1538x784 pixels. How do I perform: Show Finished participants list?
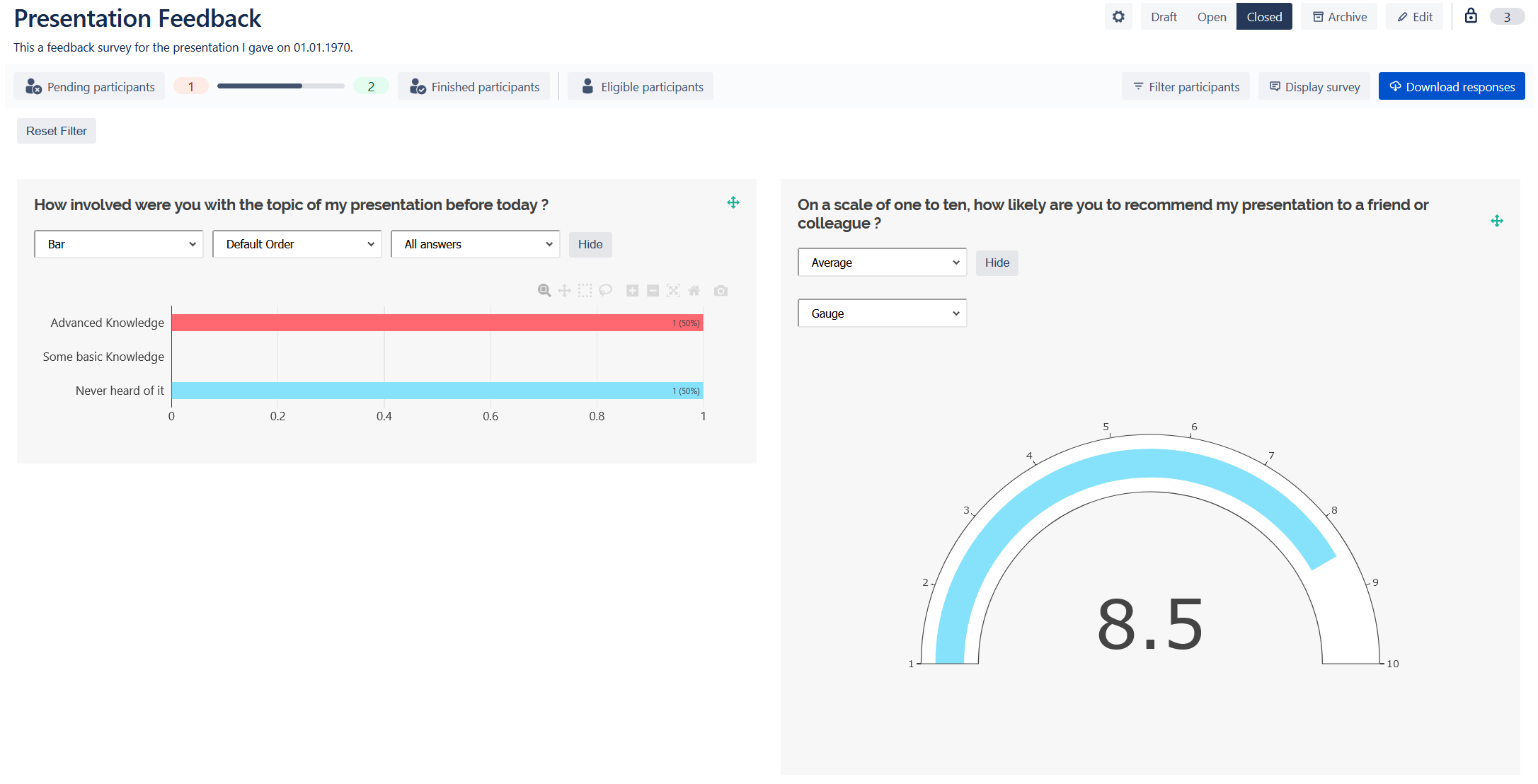(474, 86)
